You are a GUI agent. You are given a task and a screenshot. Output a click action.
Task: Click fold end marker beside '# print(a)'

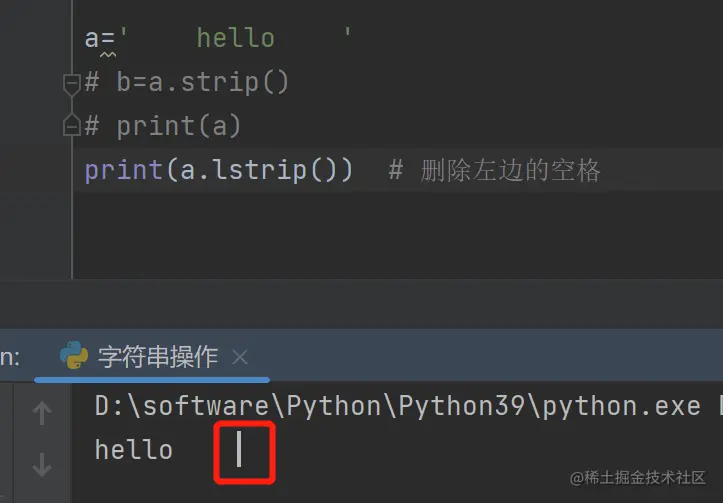tap(71, 125)
